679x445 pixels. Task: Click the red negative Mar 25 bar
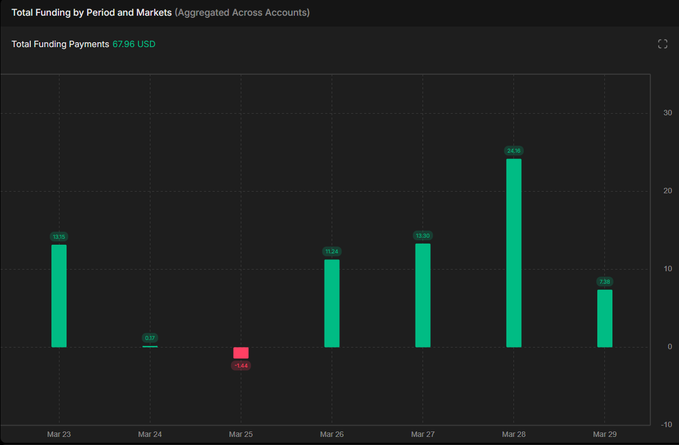tap(241, 353)
